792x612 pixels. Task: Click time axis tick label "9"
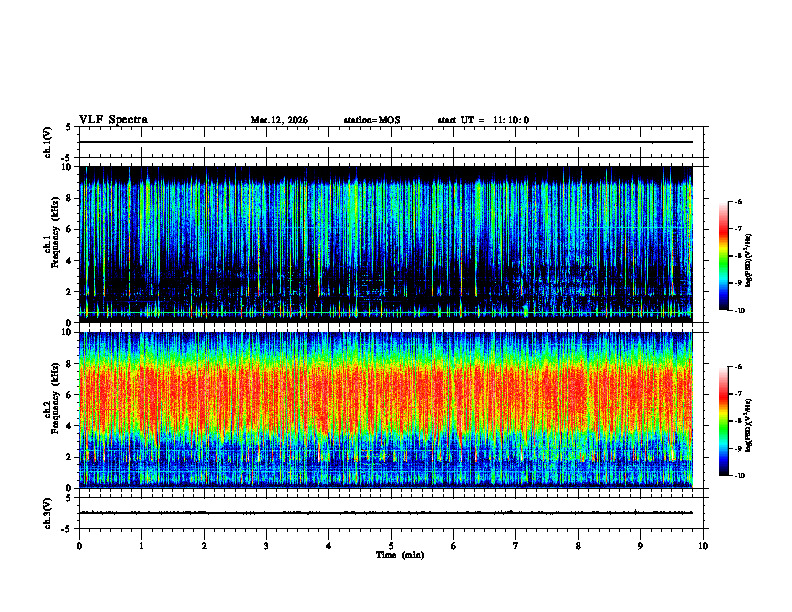[x=640, y=546]
